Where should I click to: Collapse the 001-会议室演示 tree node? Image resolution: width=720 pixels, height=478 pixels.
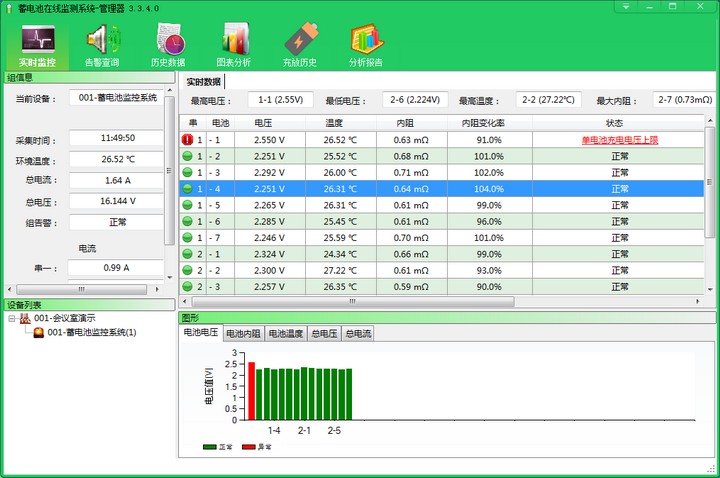11,318
